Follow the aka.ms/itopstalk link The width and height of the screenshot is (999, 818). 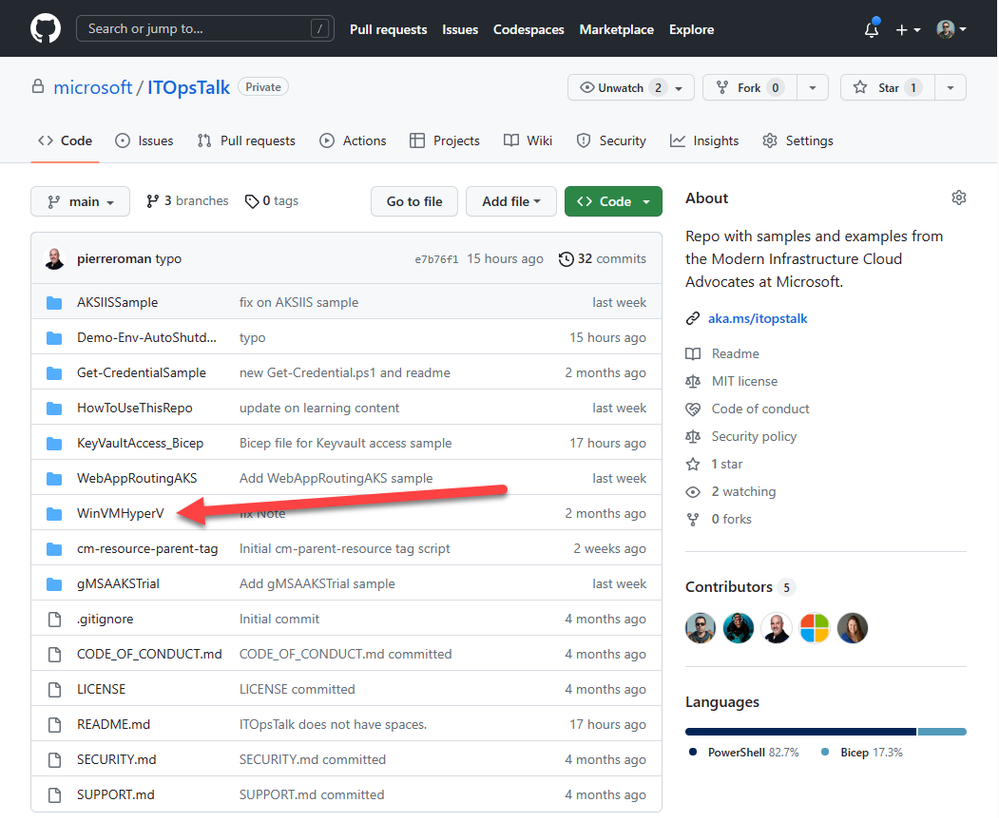pyautogui.click(x=758, y=319)
